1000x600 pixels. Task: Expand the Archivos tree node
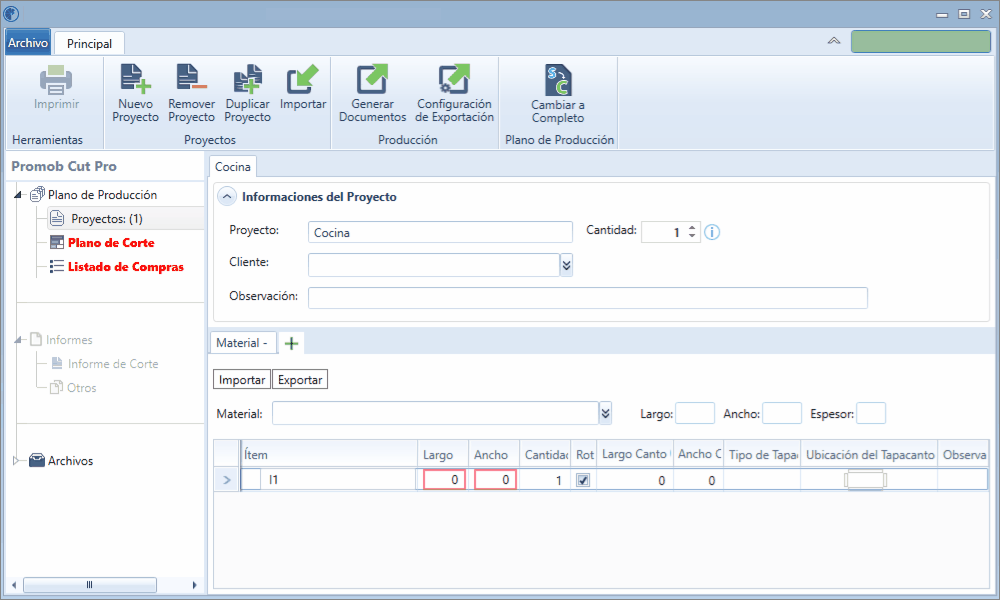pos(17,460)
